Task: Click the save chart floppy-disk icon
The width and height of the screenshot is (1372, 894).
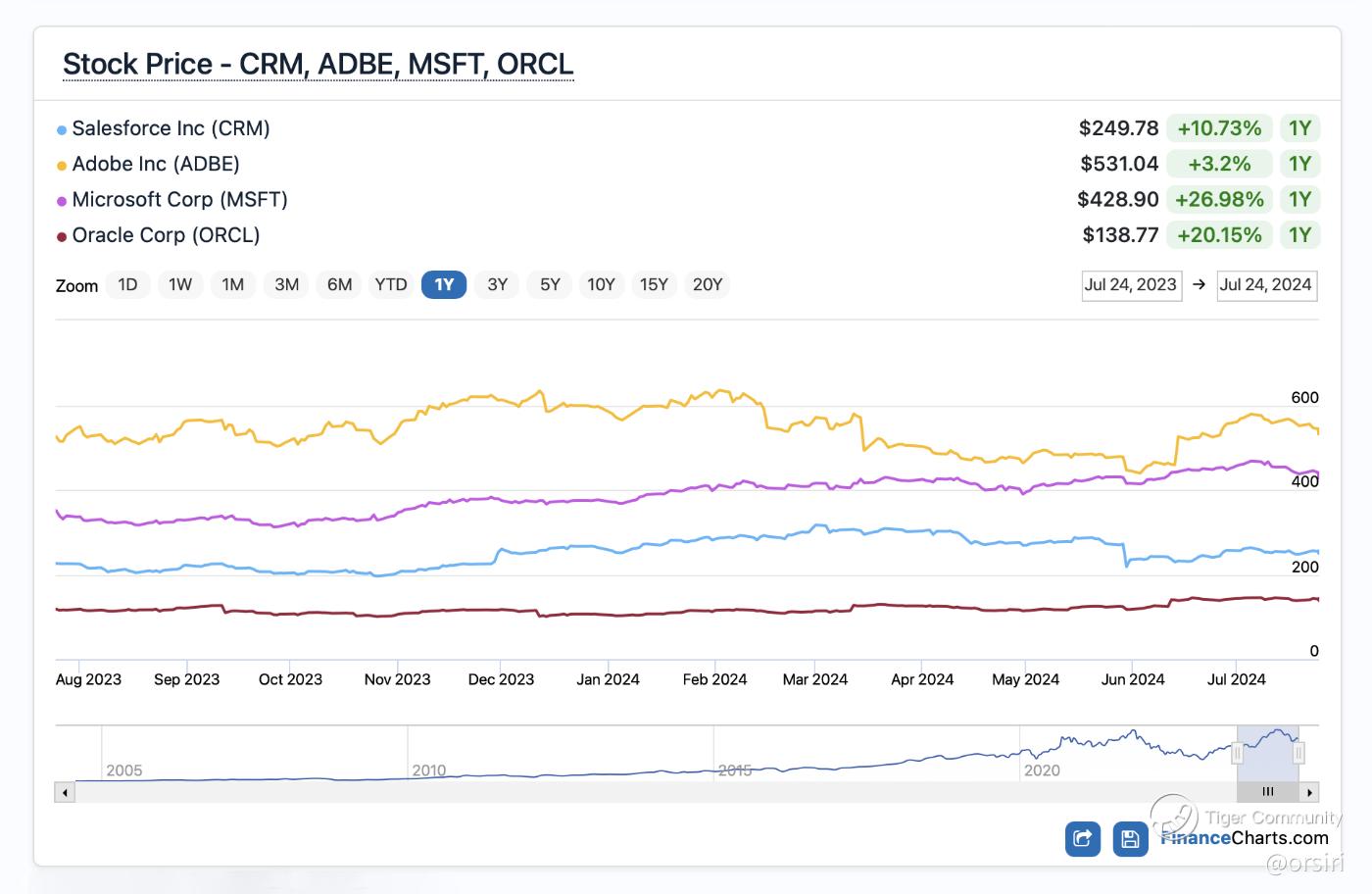Action: click(x=1130, y=838)
